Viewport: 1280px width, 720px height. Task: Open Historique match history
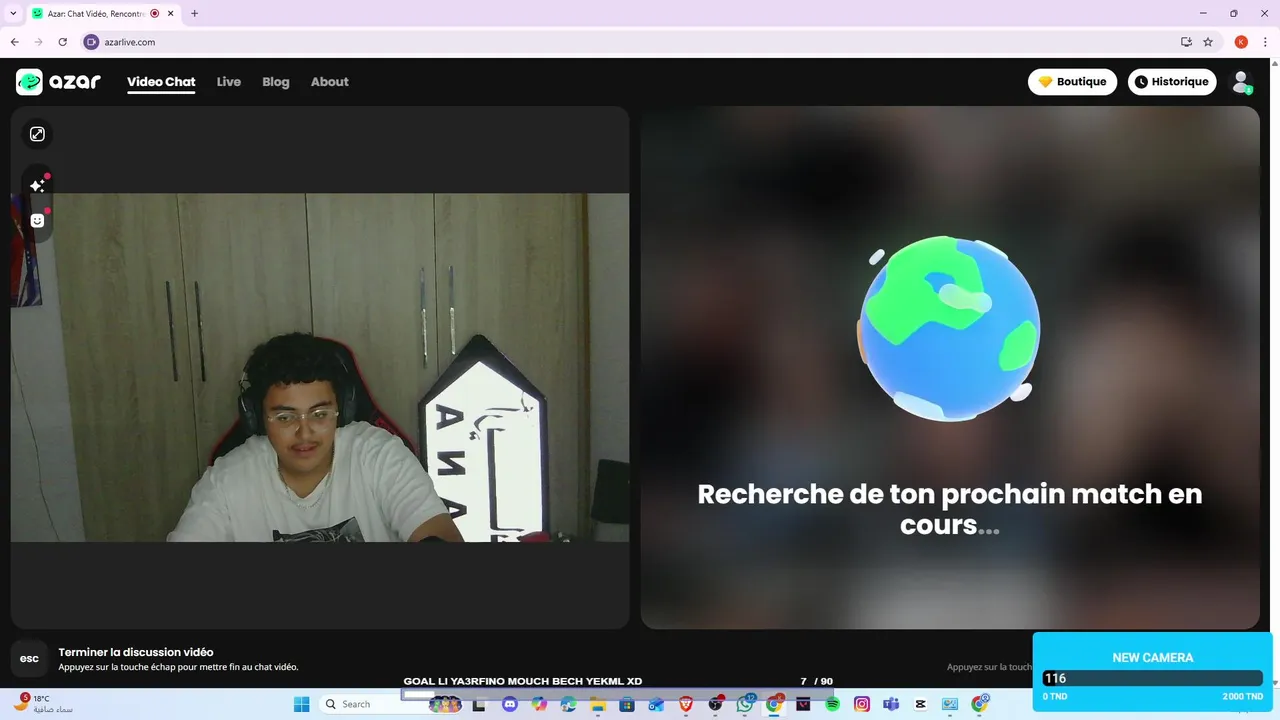(1172, 82)
